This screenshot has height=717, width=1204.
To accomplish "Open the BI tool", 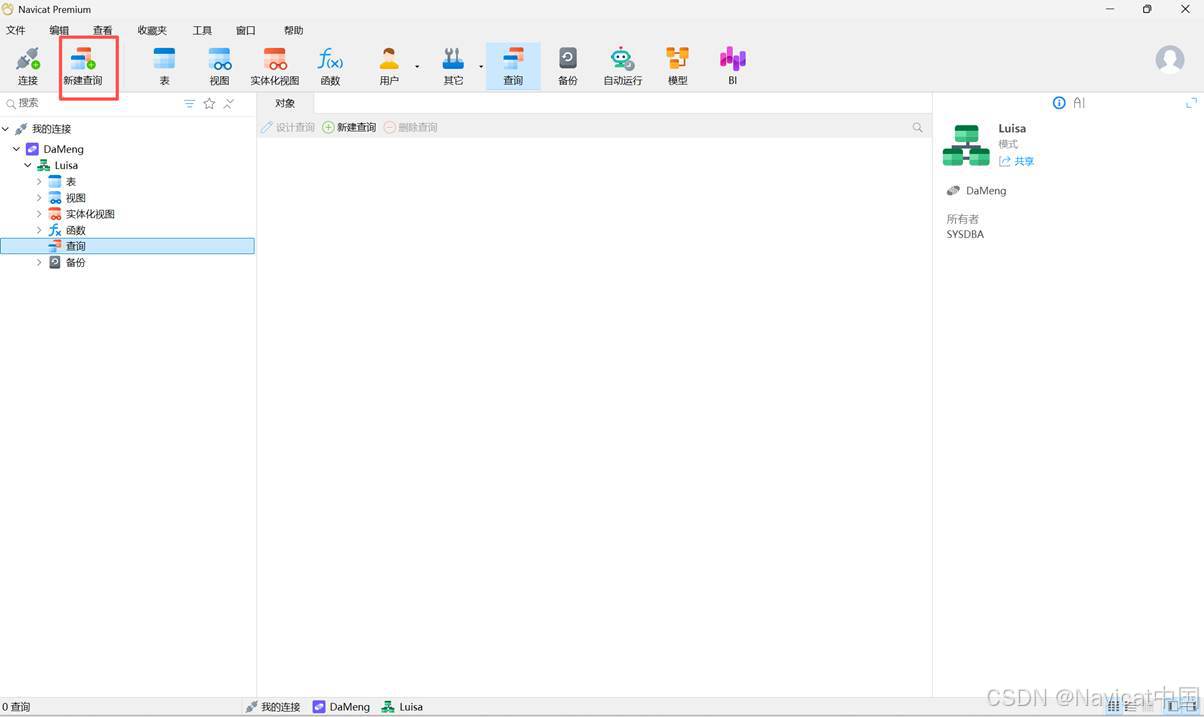I will tap(733, 66).
